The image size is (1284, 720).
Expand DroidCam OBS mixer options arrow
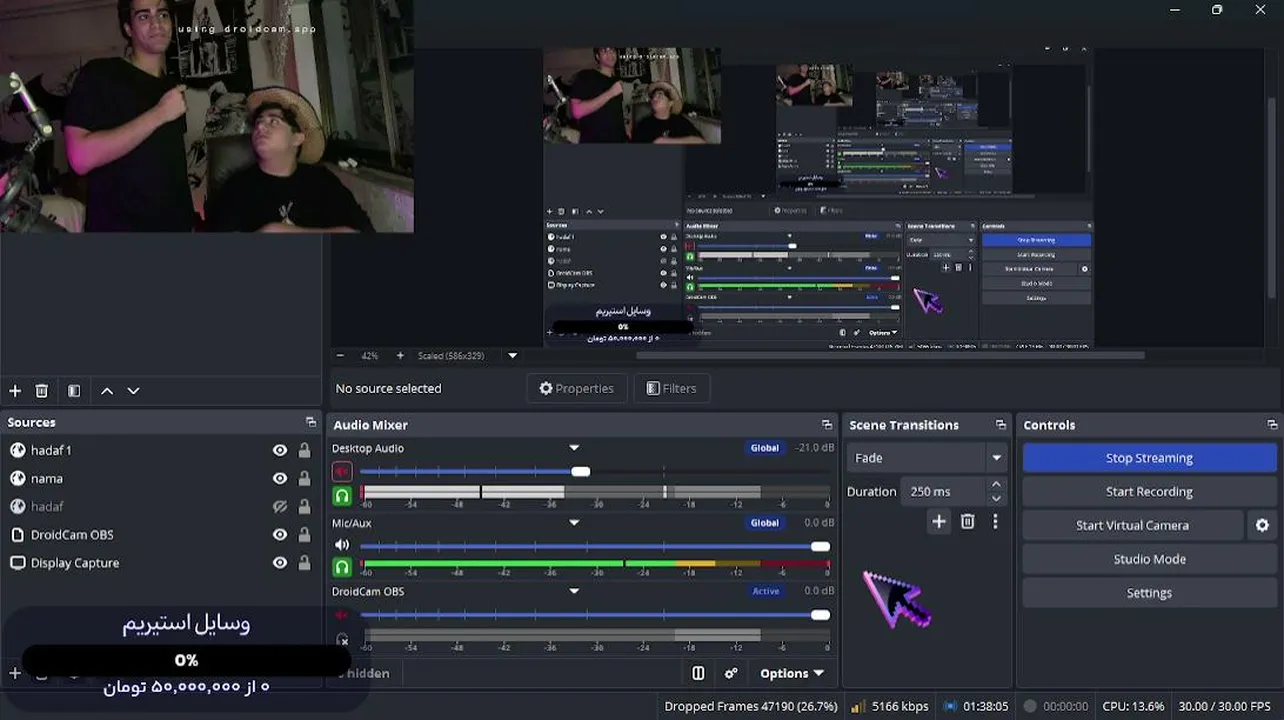point(574,591)
